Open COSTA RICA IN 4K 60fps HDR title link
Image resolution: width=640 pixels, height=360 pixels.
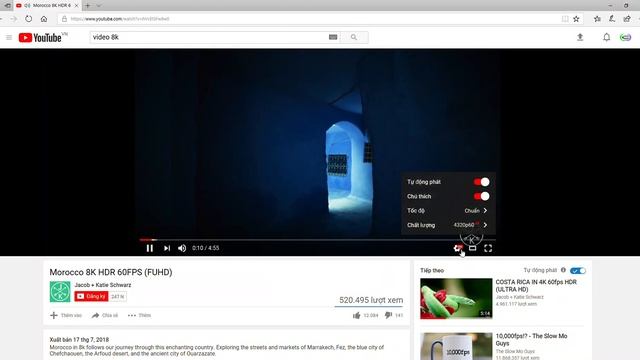pos(536,285)
